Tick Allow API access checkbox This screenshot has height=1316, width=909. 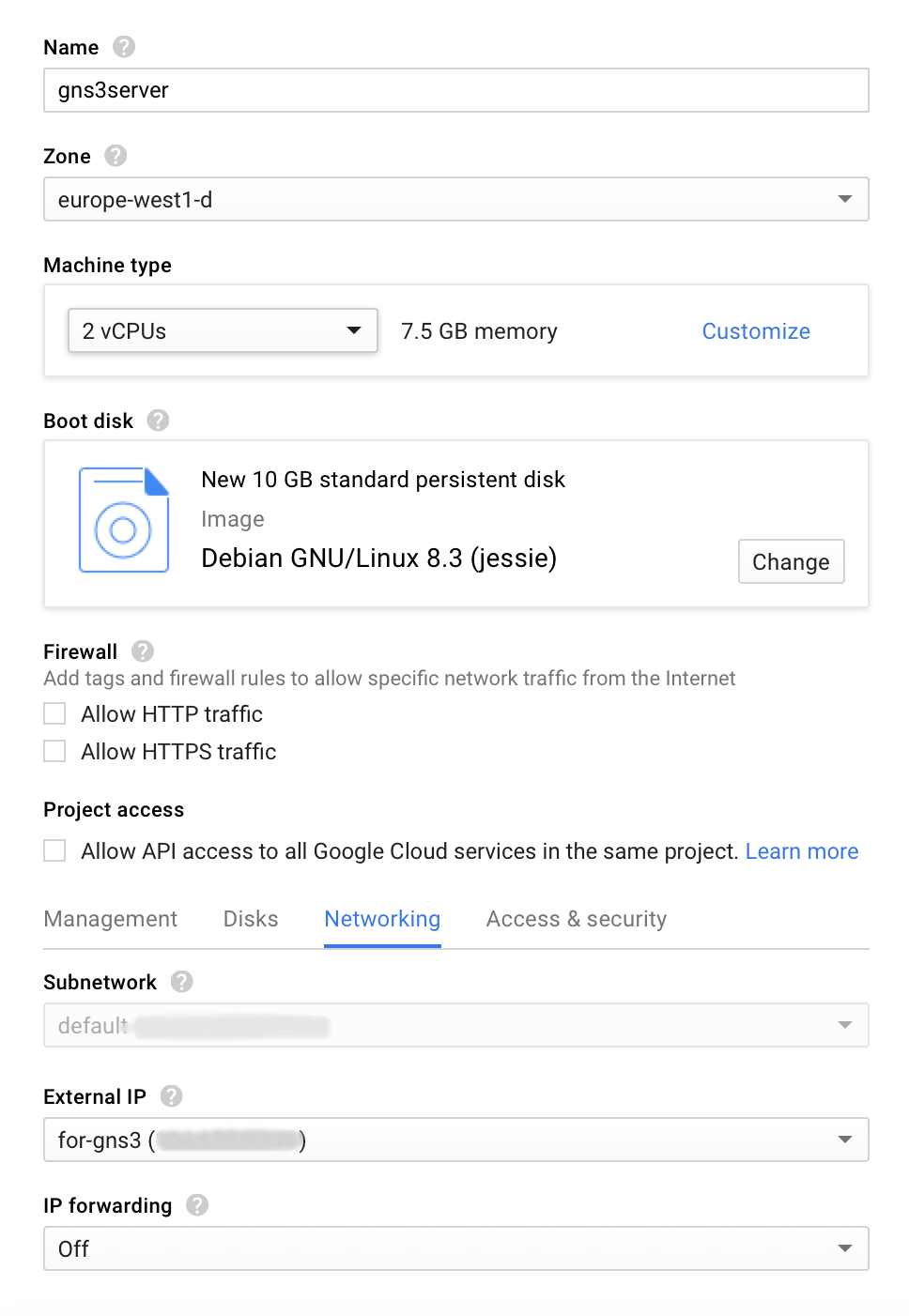click(x=55, y=851)
